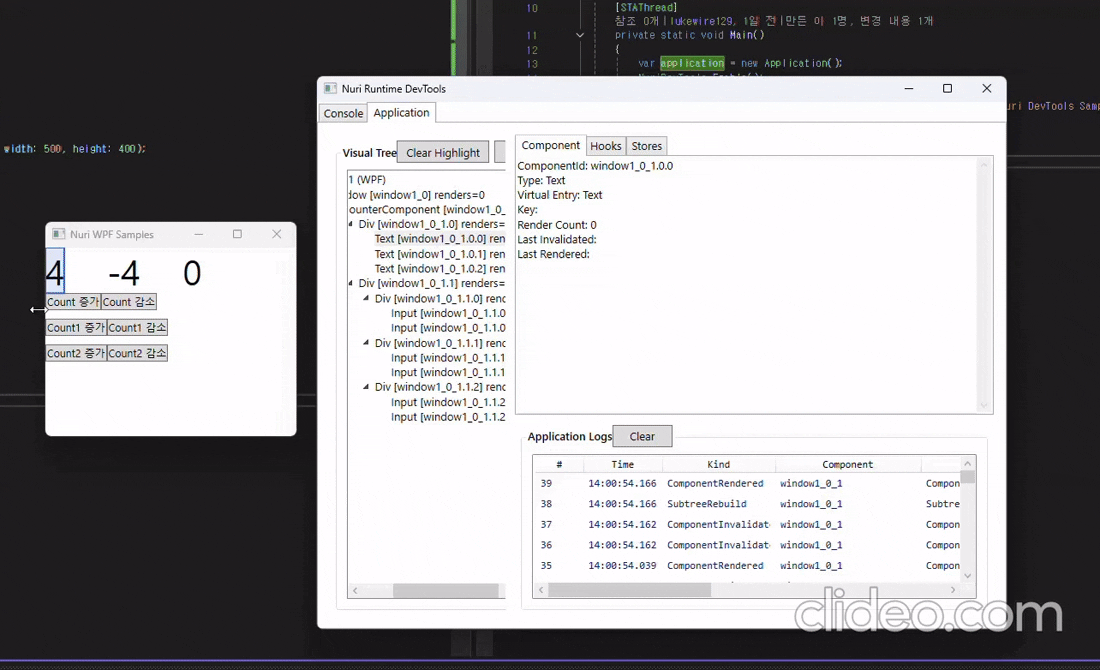Collapse the Div [window1_0_1.0] tree node
This screenshot has height=670, width=1100.
tap(351, 225)
